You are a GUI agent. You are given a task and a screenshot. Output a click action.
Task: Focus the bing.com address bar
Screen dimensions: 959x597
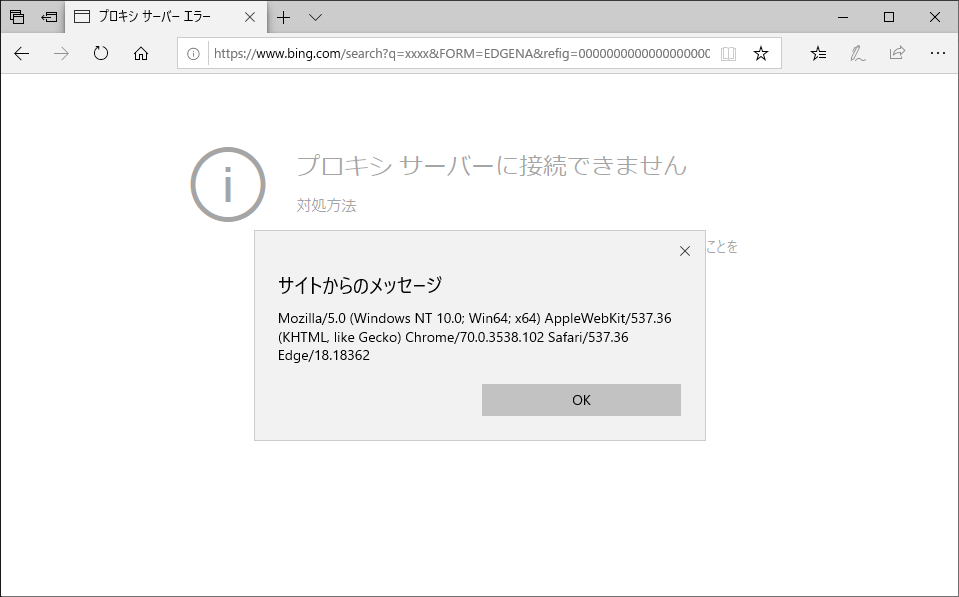click(462, 54)
